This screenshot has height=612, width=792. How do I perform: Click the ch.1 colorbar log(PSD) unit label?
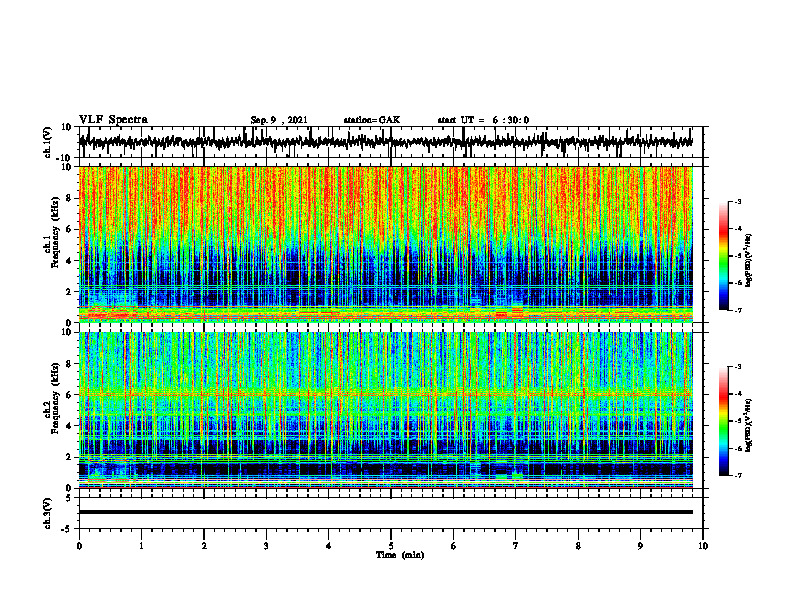[x=749, y=260]
